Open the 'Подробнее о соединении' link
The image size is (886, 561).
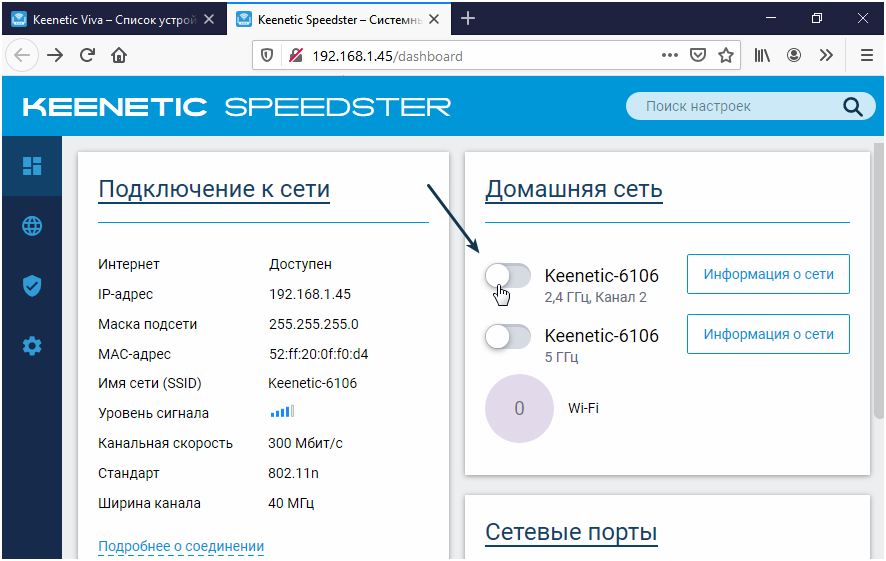181,546
